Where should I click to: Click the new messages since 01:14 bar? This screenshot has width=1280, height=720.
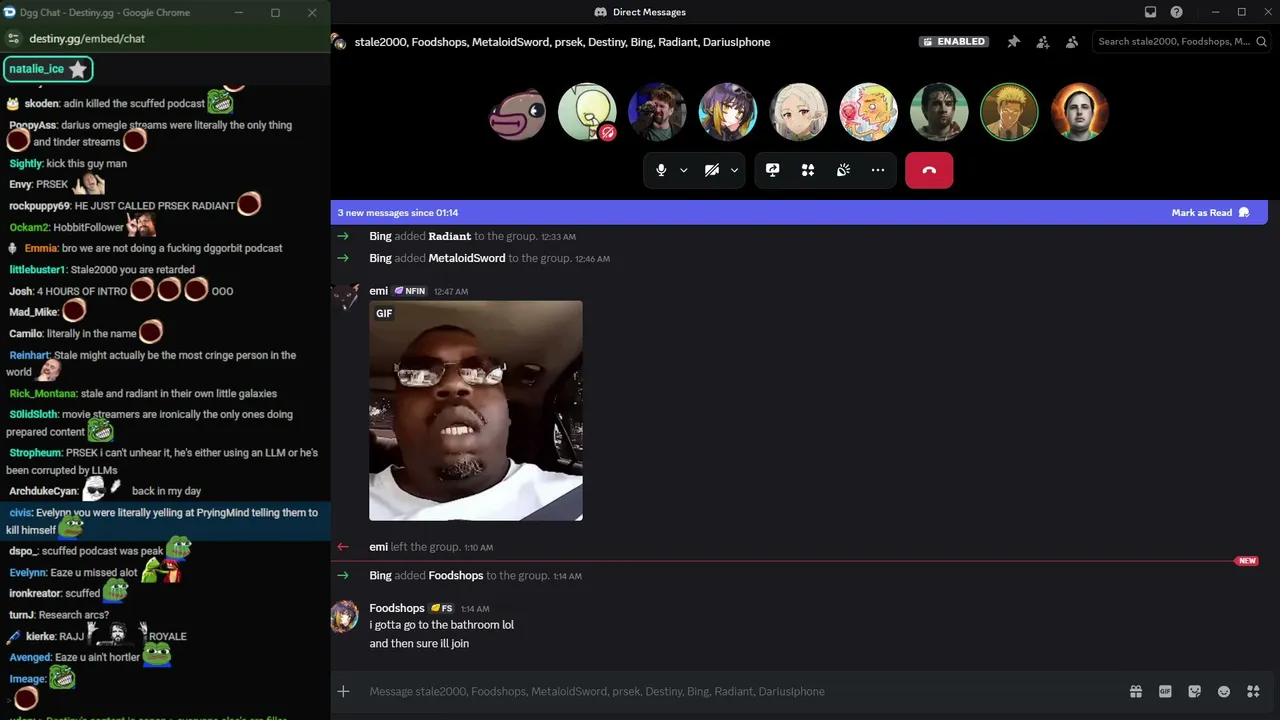click(799, 213)
